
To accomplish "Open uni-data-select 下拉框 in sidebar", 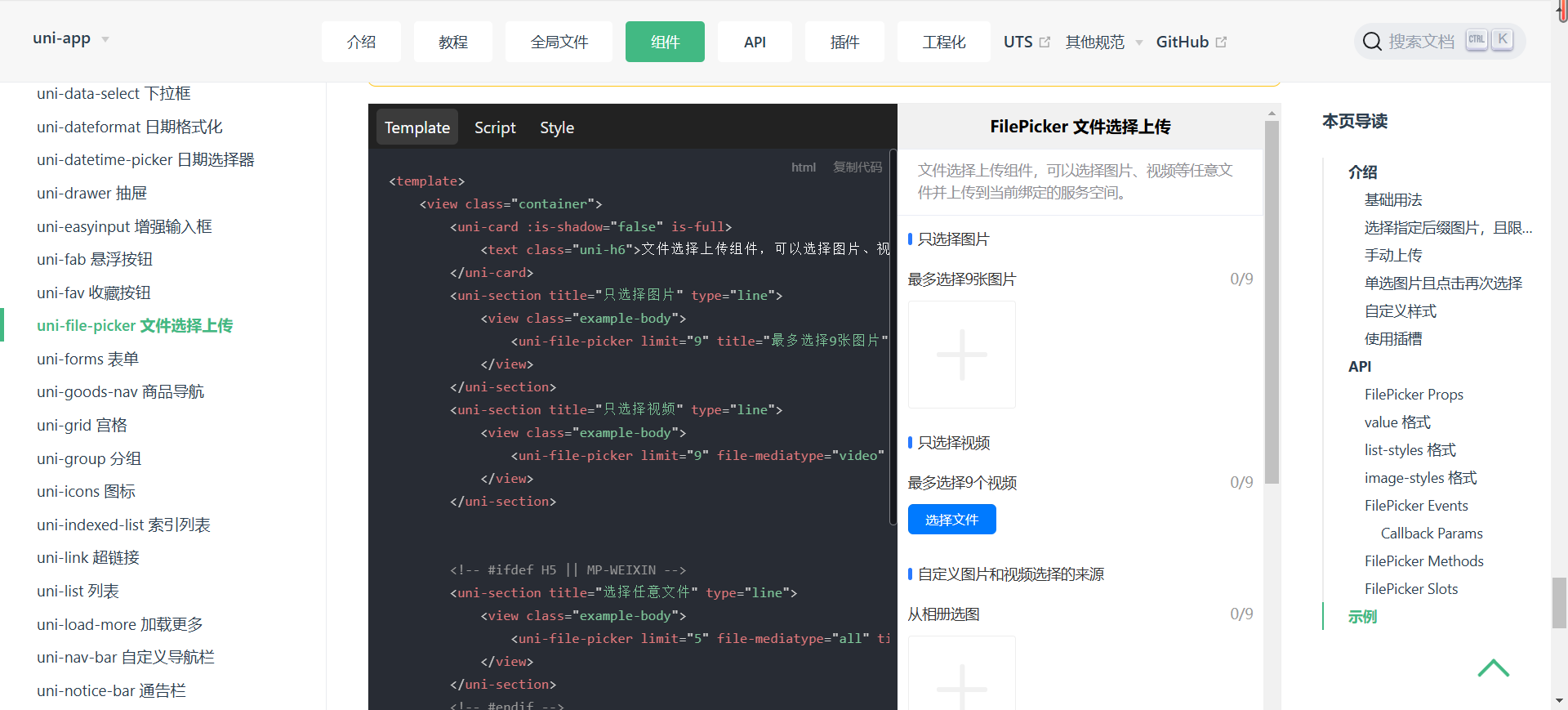I will 114,93.
